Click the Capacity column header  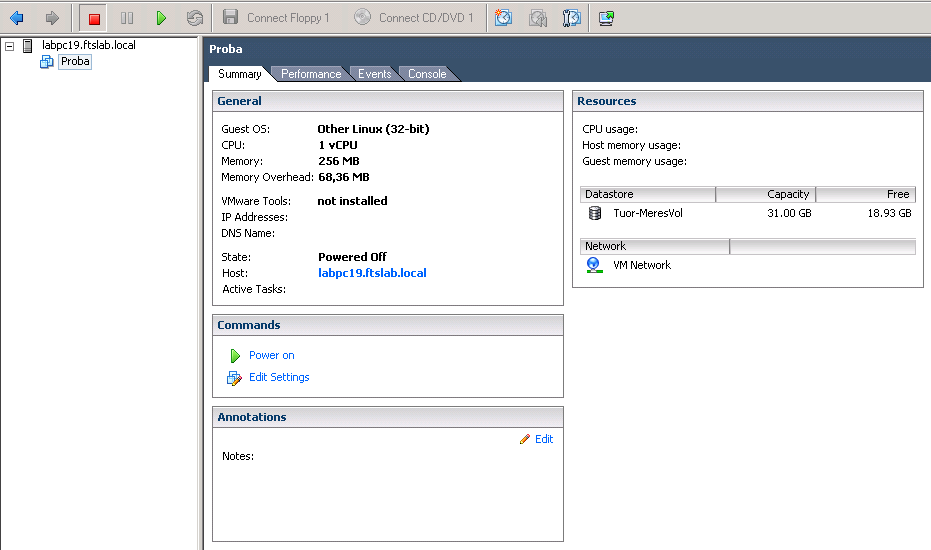766,194
